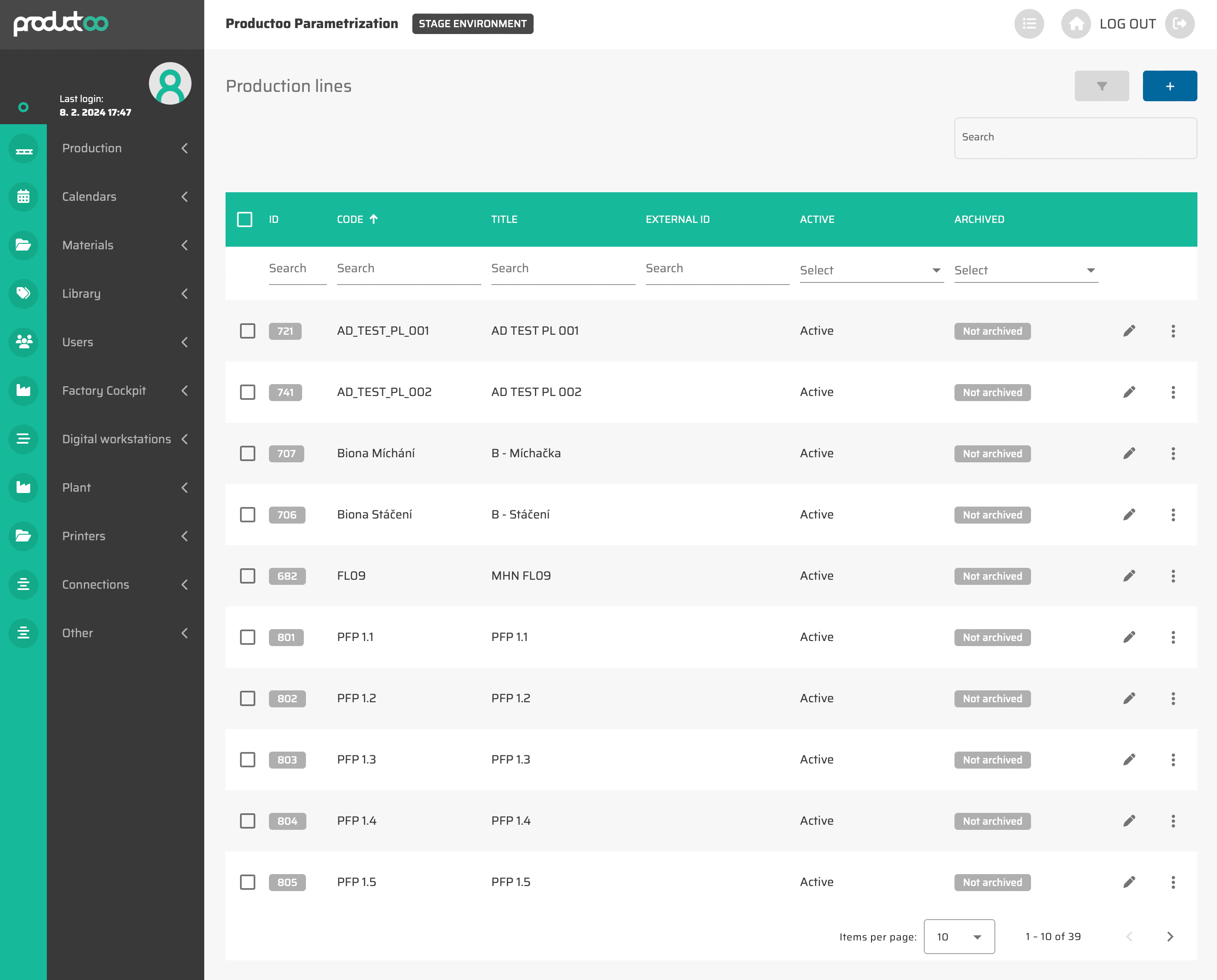
Task: Click the list menu icon in header
Action: point(1028,24)
